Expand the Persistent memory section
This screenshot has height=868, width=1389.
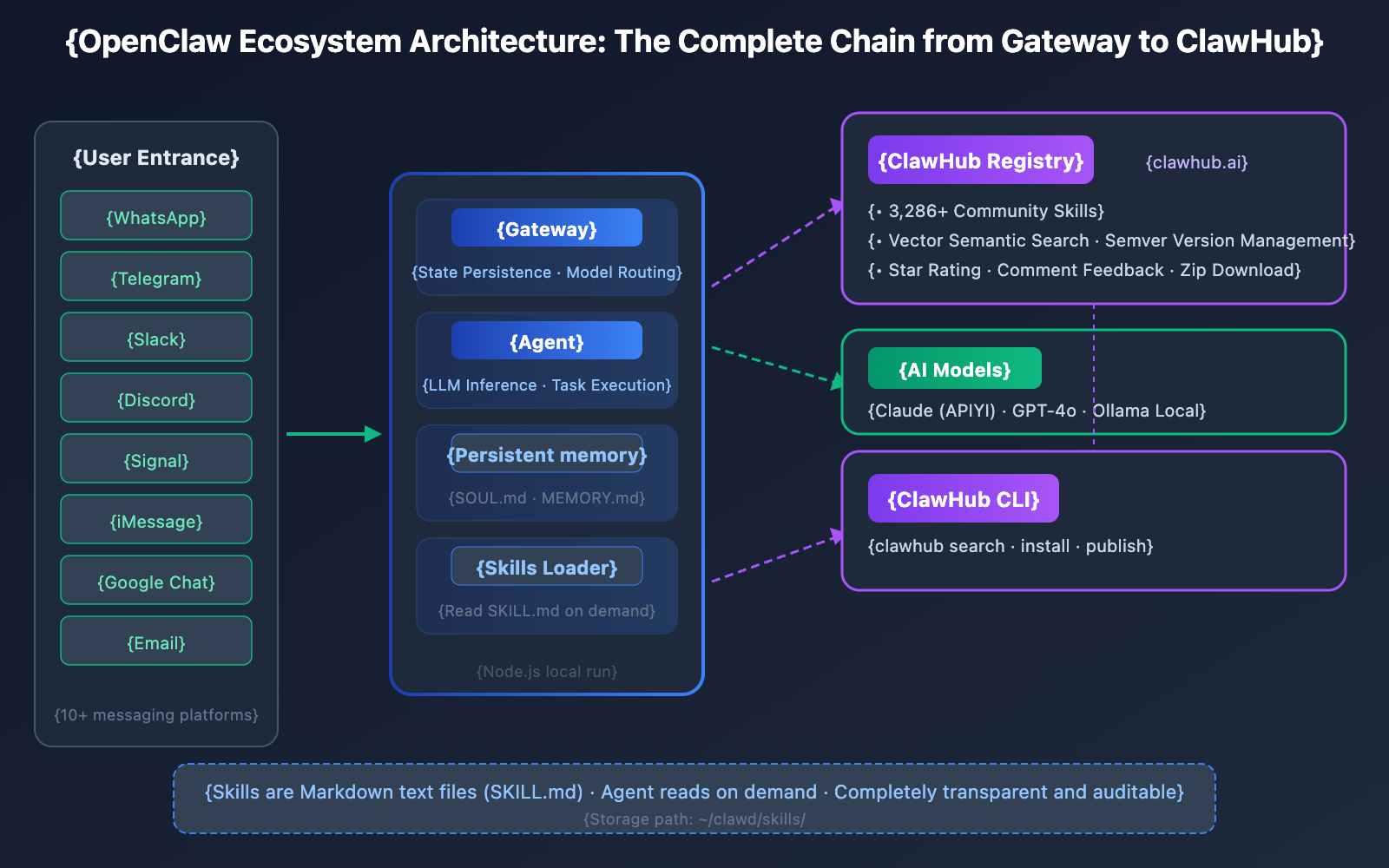coord(546,455)
